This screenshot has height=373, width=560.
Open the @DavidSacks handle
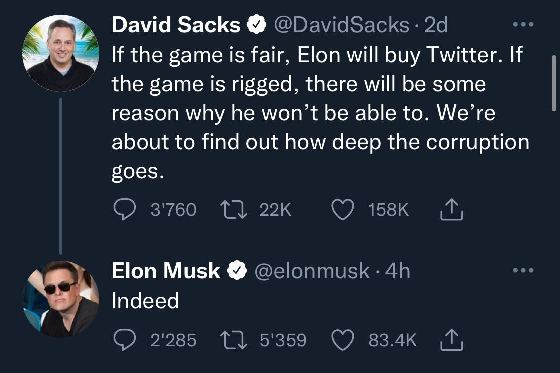[341, 25]
